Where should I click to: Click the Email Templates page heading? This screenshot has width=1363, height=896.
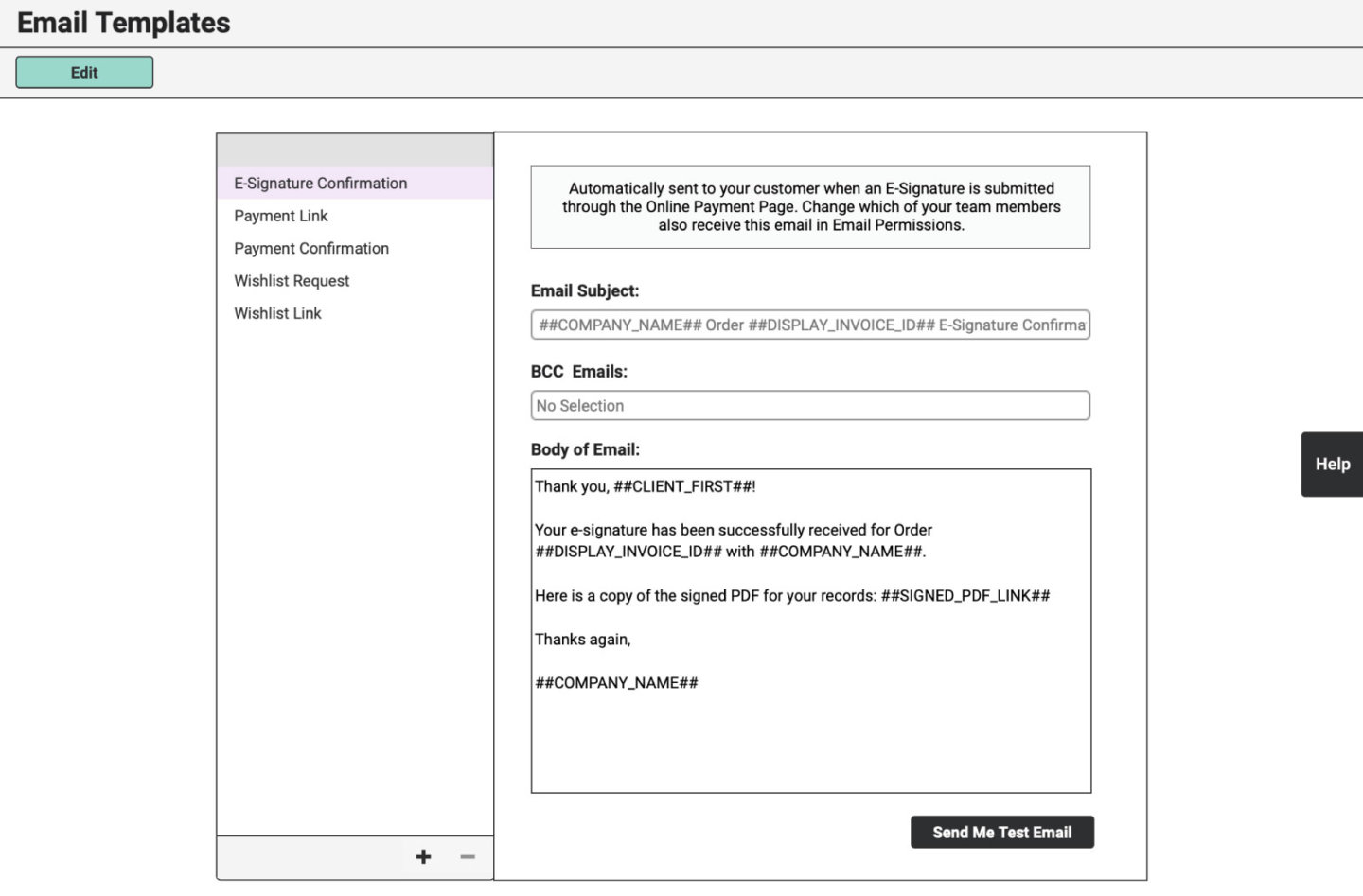point(122,23)
